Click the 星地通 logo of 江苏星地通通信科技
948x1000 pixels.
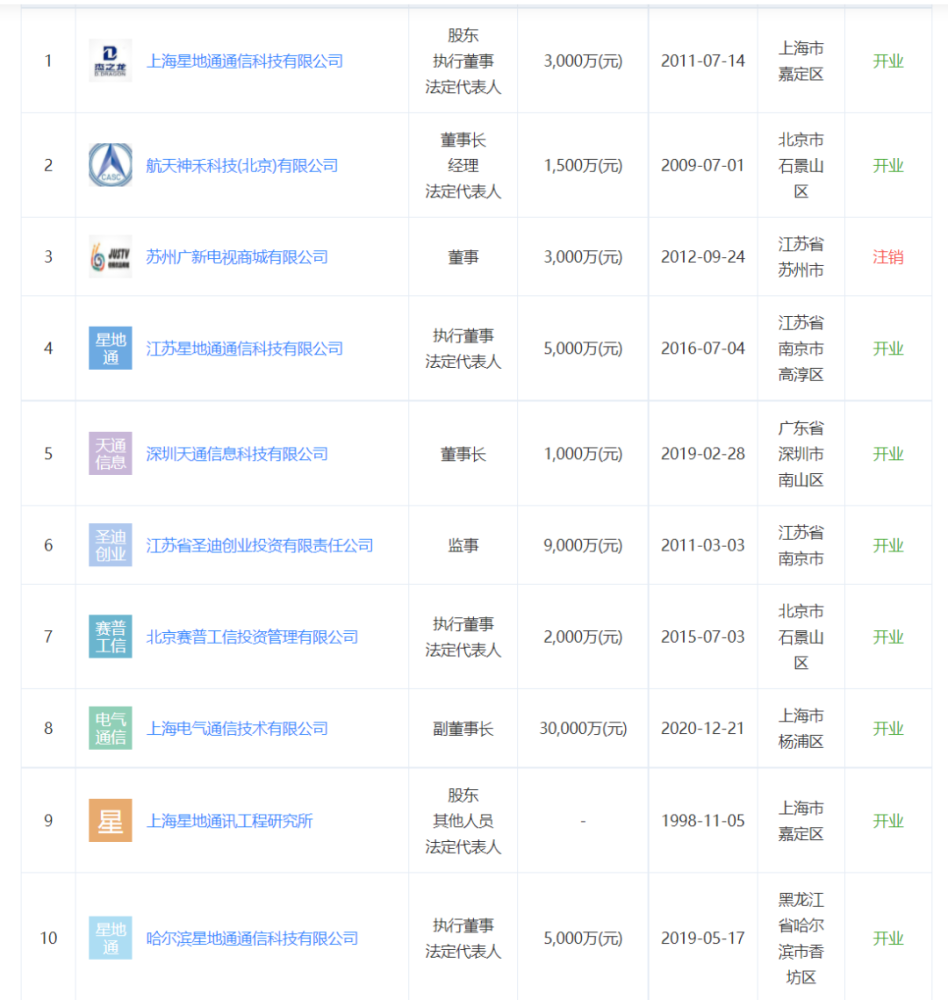point(110,348)
